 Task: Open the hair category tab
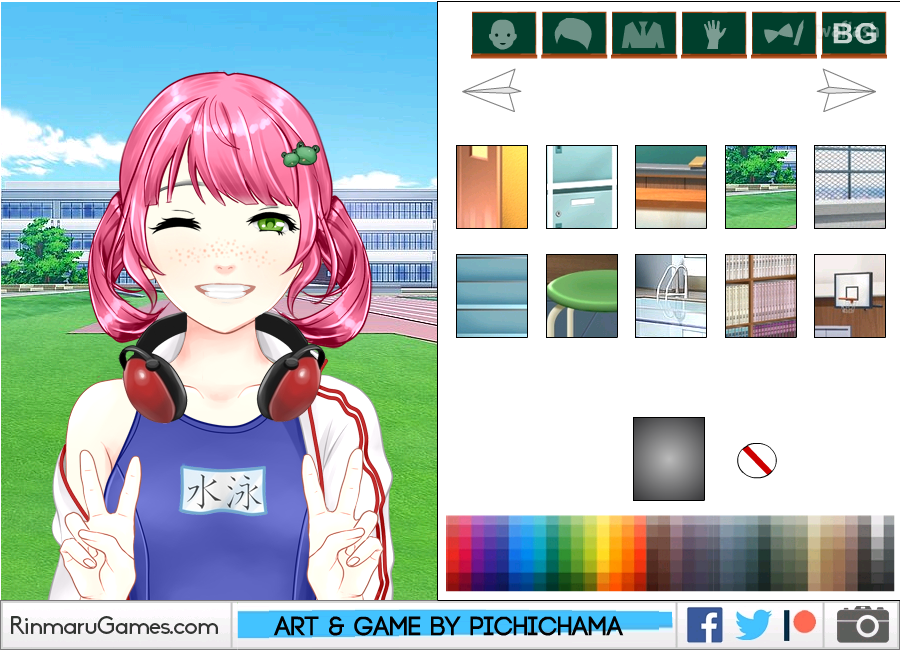point(574,34)
